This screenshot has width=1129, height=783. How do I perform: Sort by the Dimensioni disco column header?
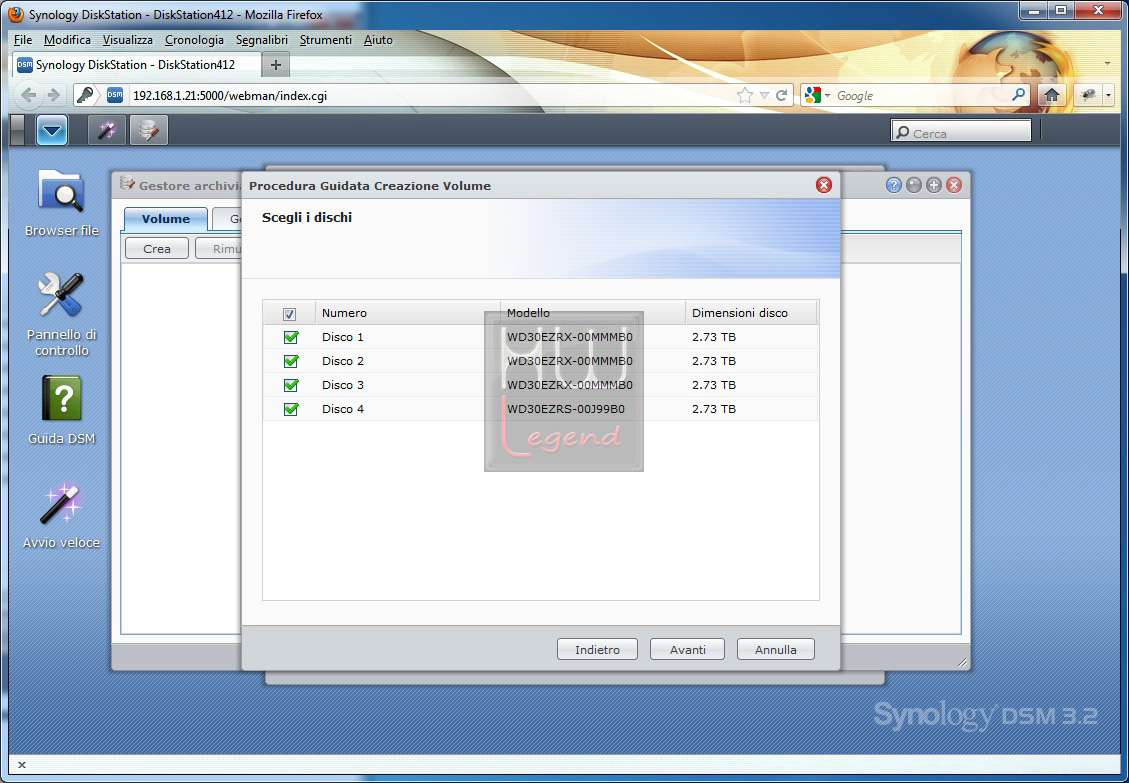click(x=751, y=313)
